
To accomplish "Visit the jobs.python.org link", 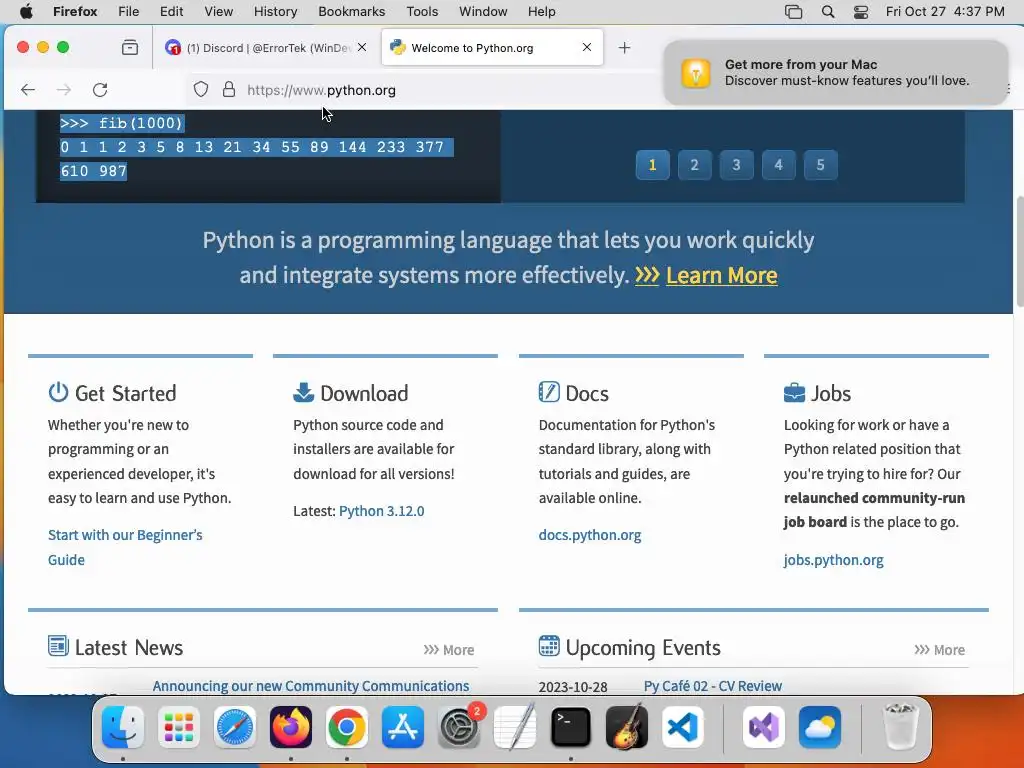I will click(x=833, y=560).
